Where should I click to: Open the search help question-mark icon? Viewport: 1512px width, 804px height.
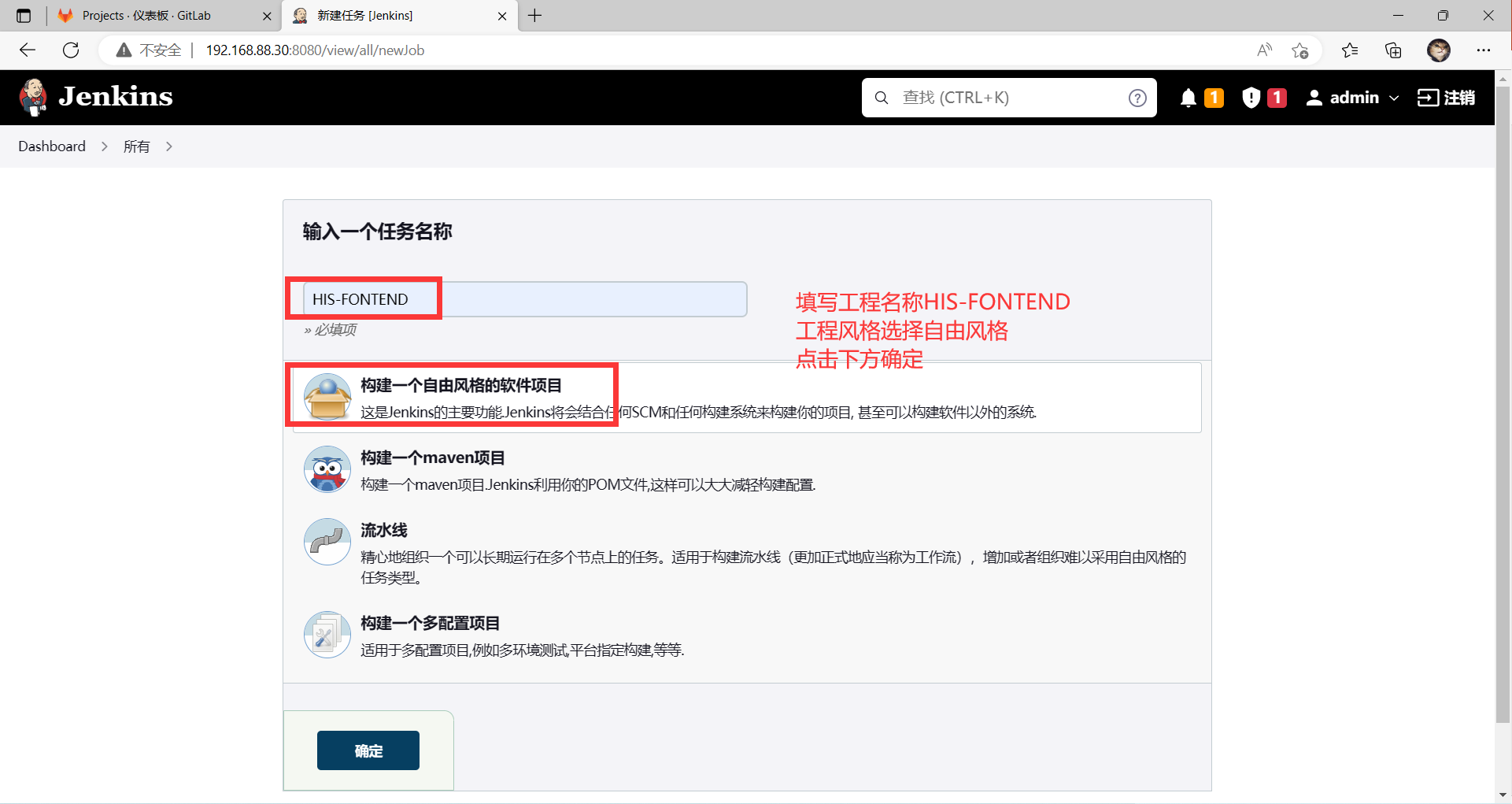click(1137, 98)
